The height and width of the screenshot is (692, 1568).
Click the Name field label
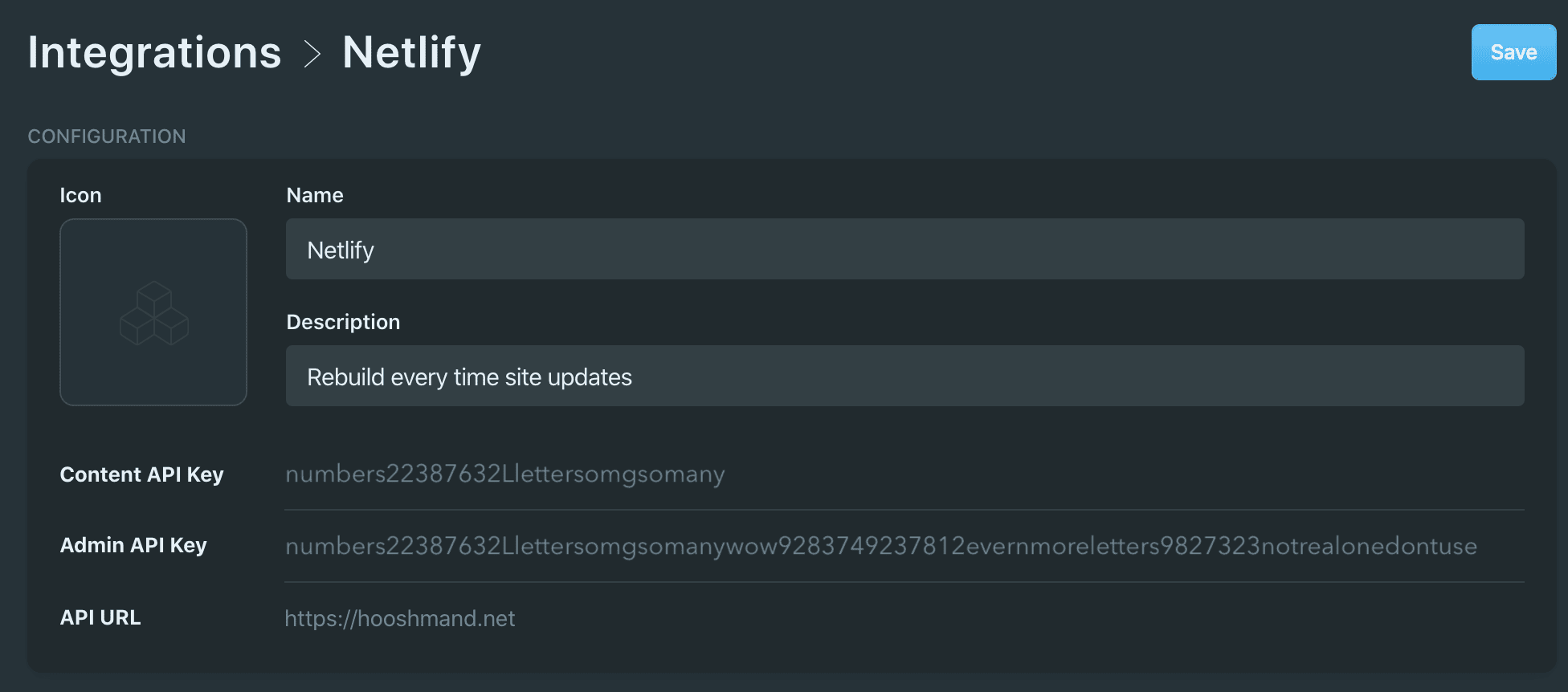click(315, 195)
